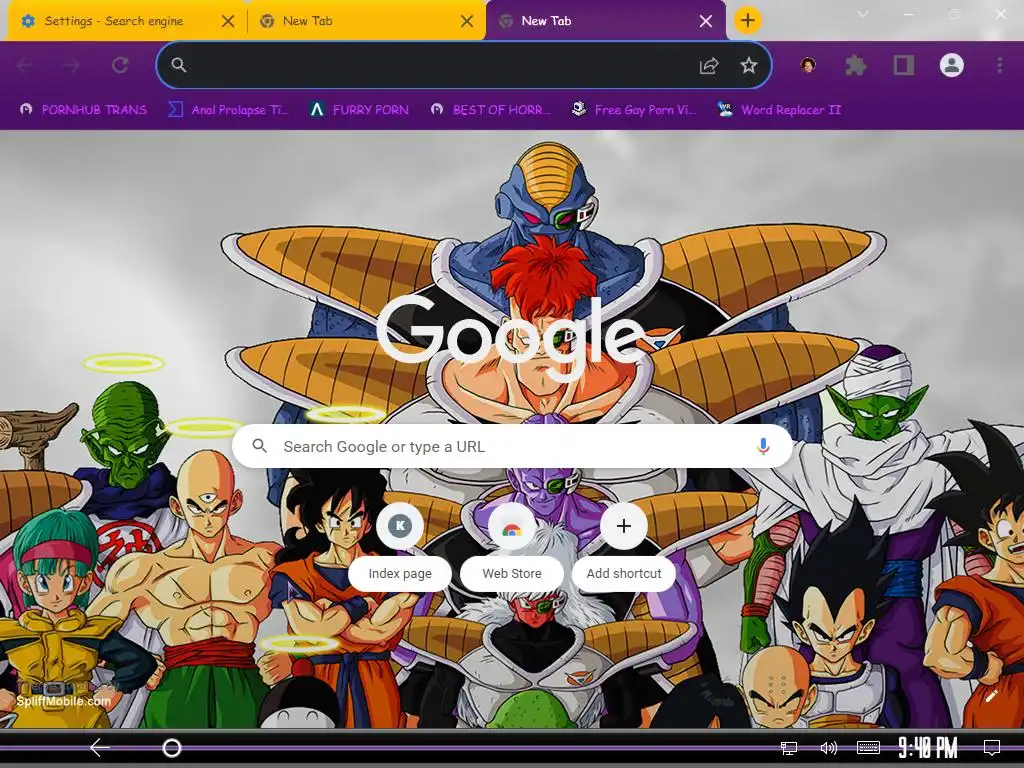Start voice search with the microphone icon
The image size is (1024, 768).
(762, 446)
